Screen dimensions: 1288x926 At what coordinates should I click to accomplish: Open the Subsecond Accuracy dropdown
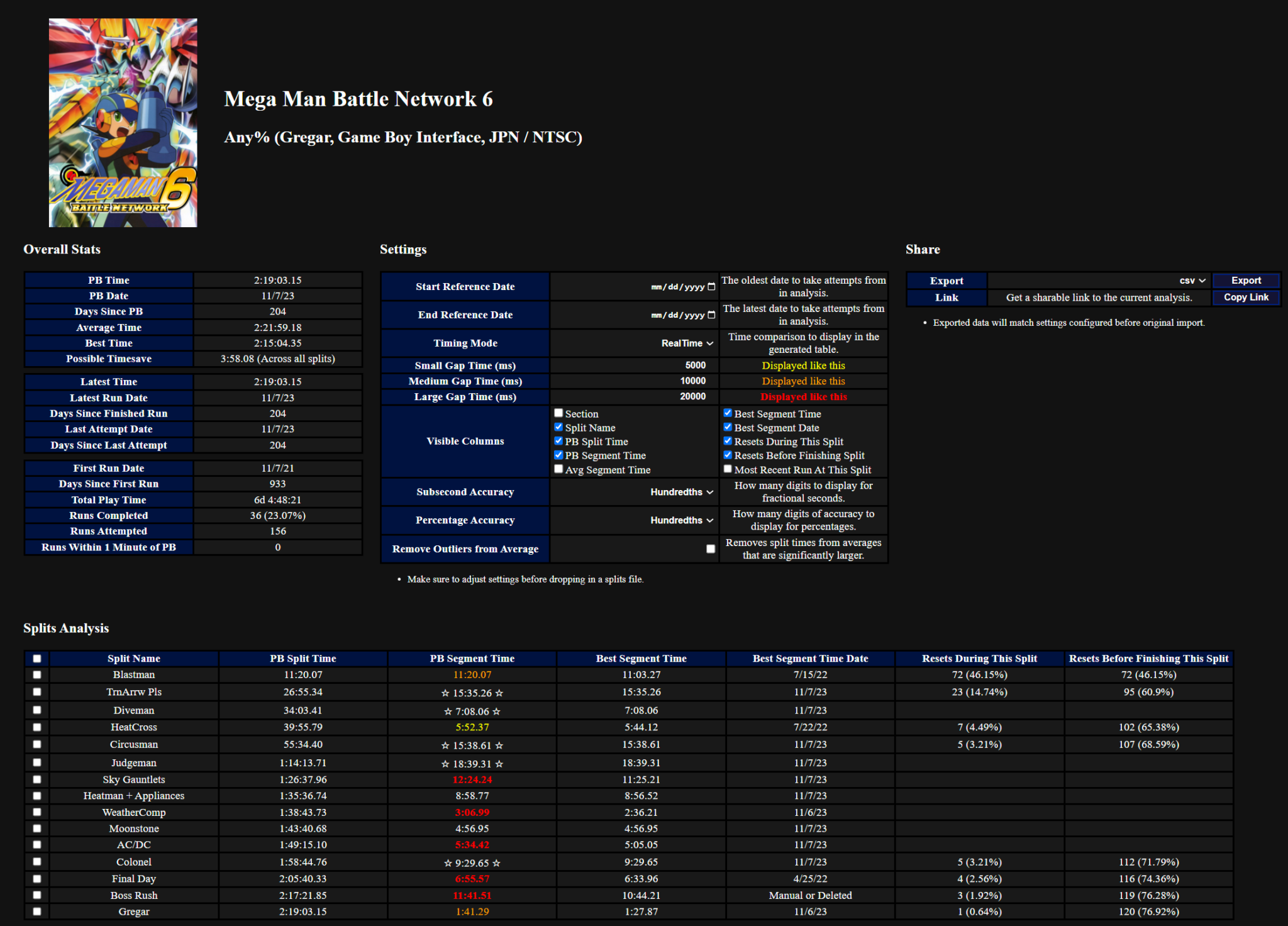(682, 492)
